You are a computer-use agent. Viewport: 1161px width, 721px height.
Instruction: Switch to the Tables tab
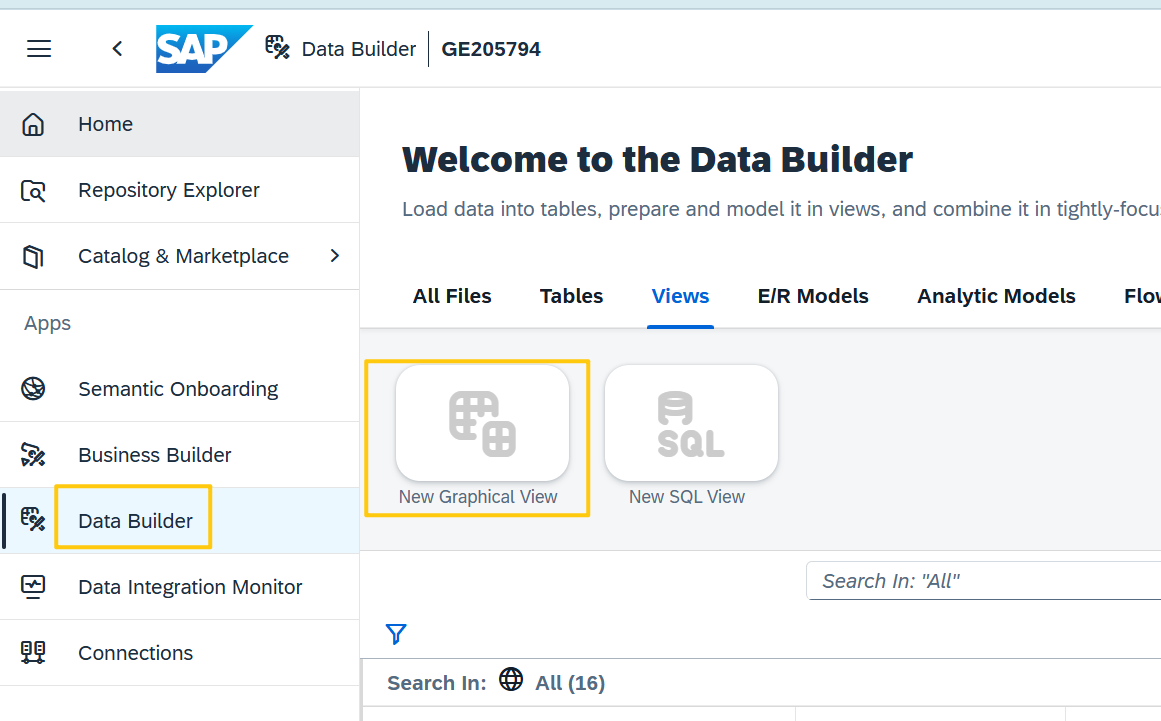tap(571, 296)
